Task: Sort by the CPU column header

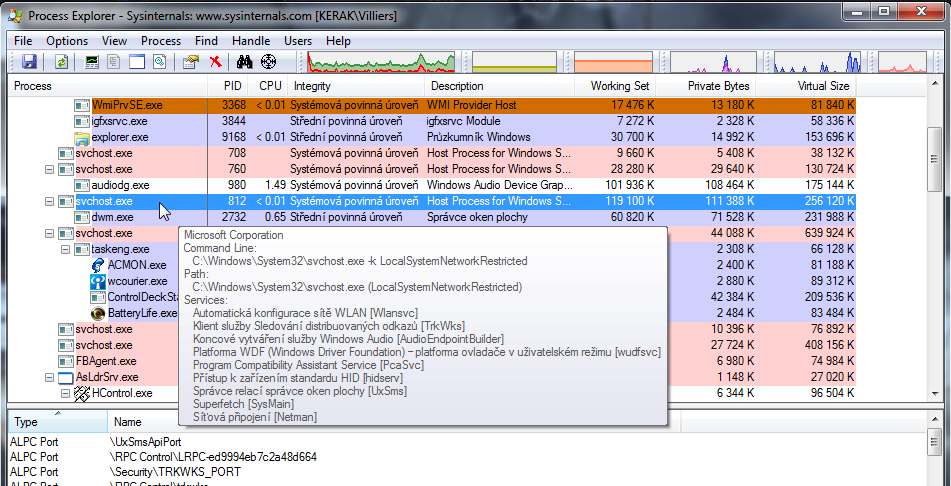Action: (x=268, y=86)
